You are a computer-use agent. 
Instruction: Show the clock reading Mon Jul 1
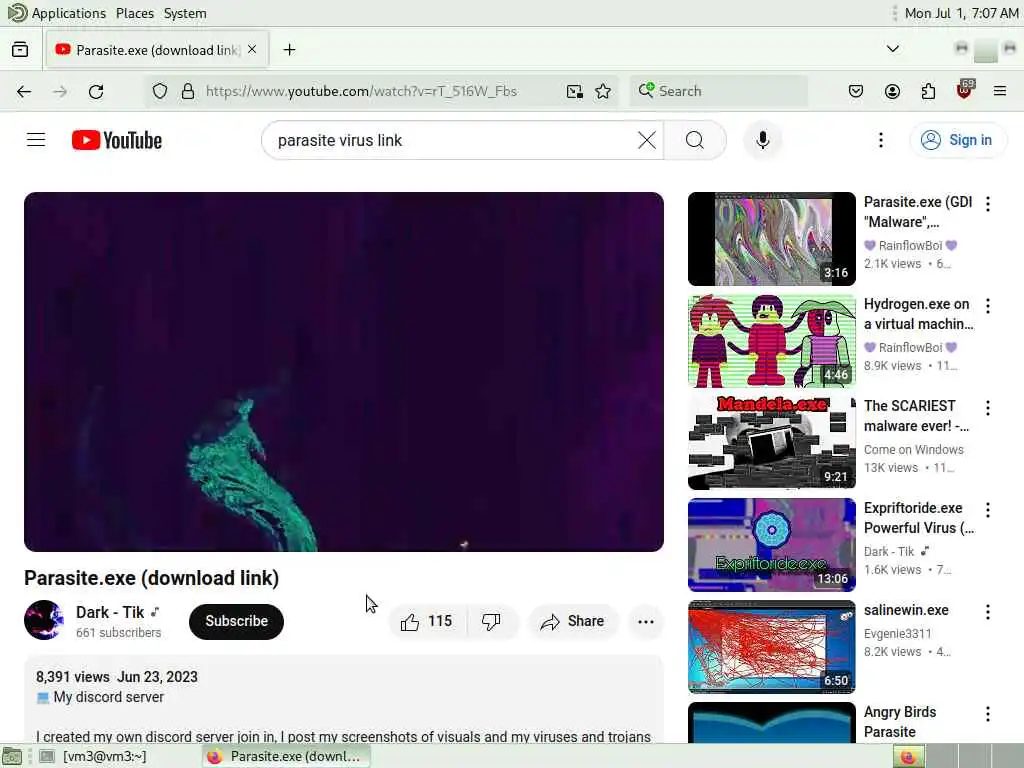click(x=961, y=13)
